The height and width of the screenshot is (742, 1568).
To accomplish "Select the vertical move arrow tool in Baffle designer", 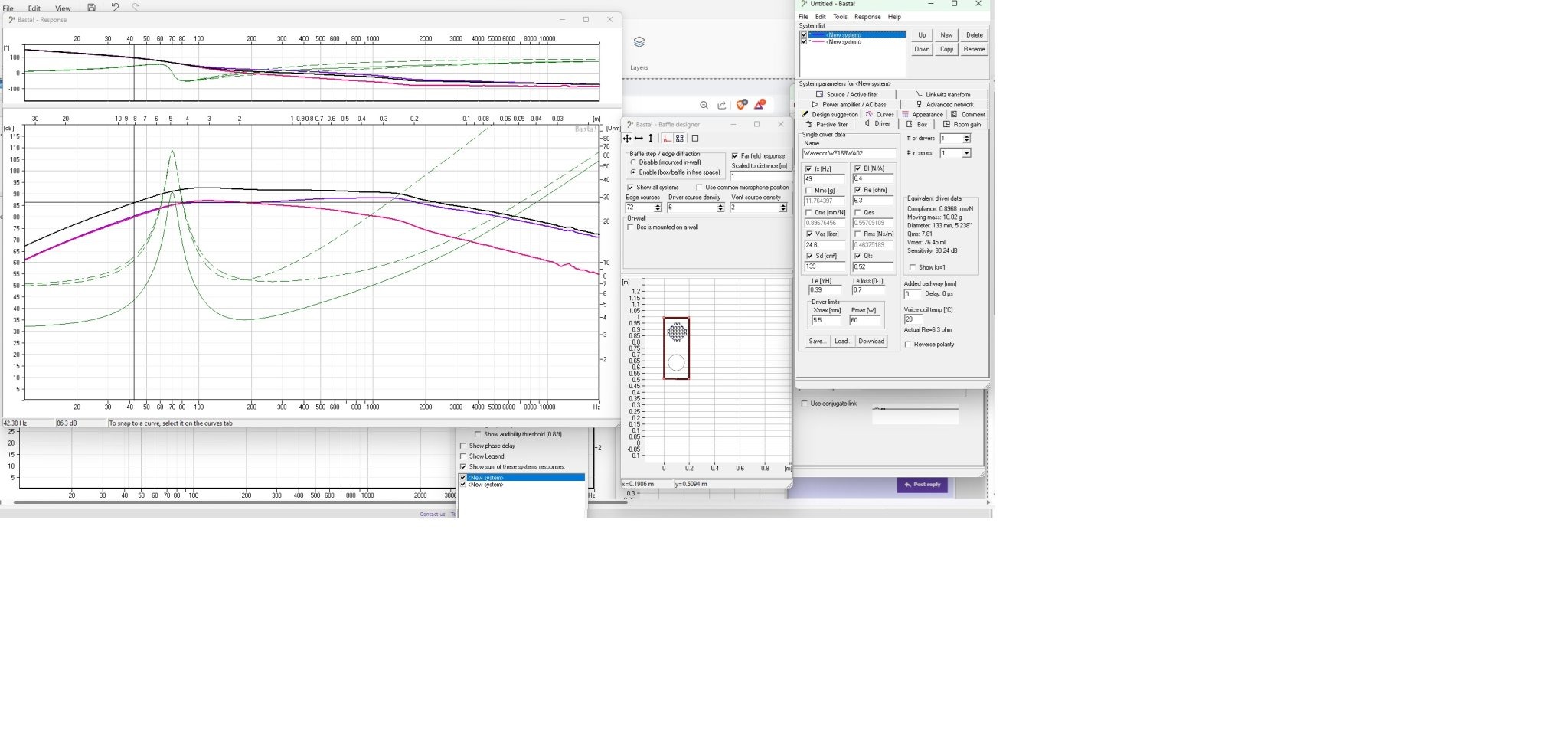I will point(651,139).
